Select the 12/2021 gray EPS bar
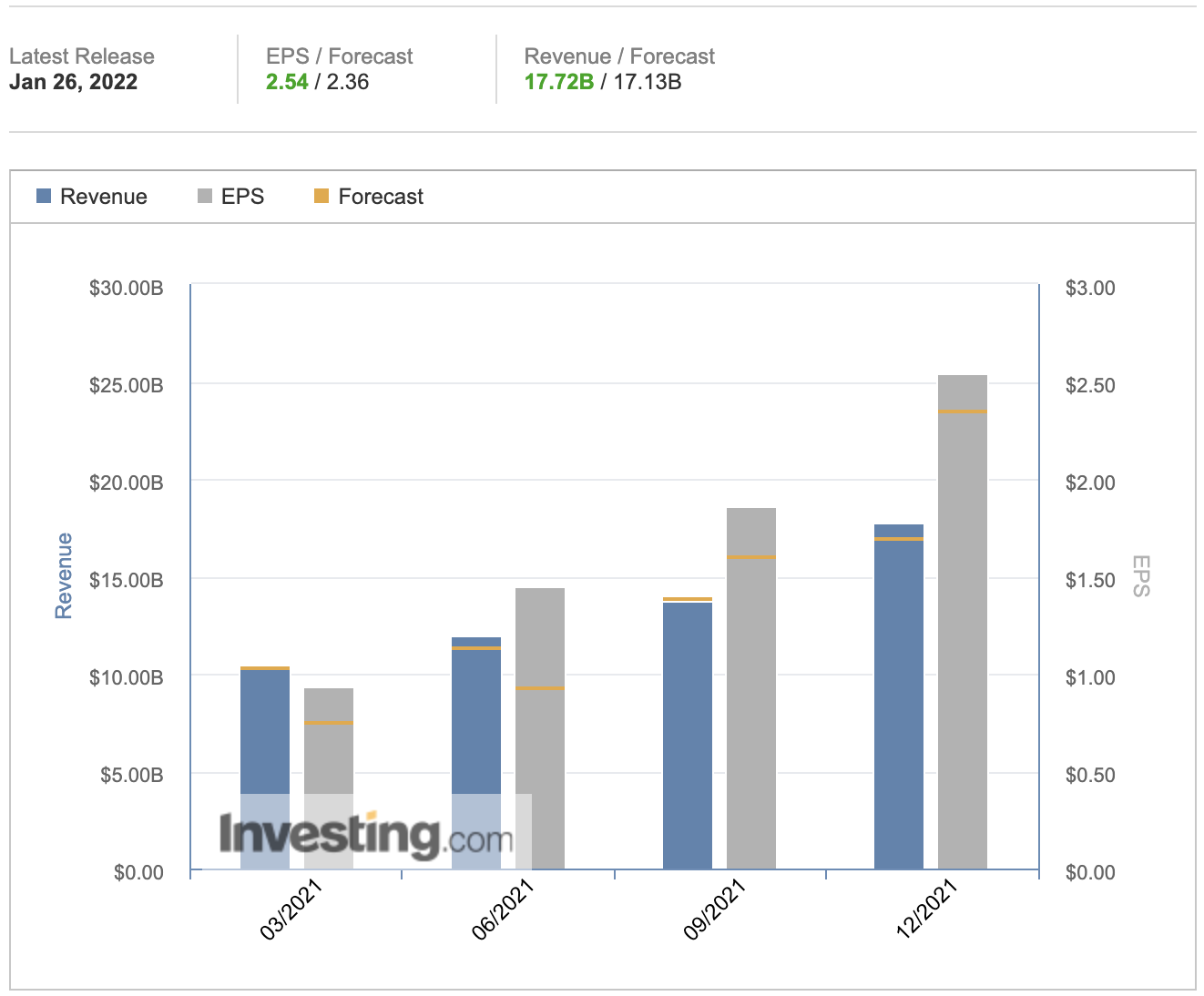 point(962,637)
